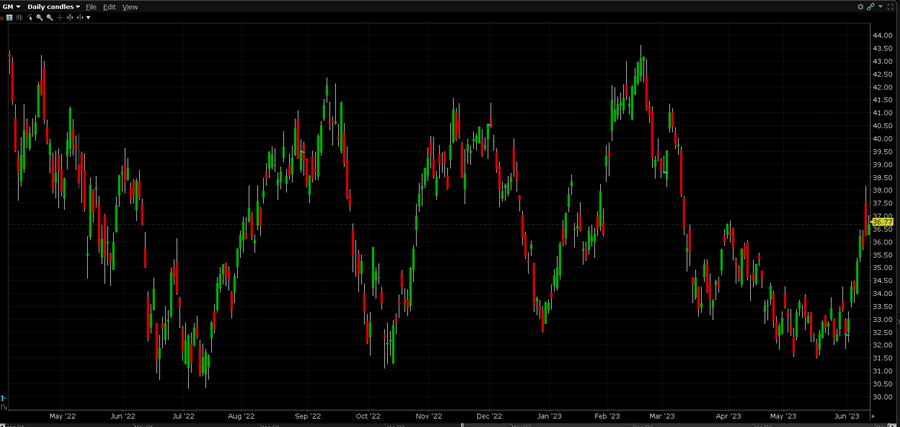Expand the dropdown arrow beside the link icon
The image size is (900, 427).
pyautogui.click(x=880, y=7)
